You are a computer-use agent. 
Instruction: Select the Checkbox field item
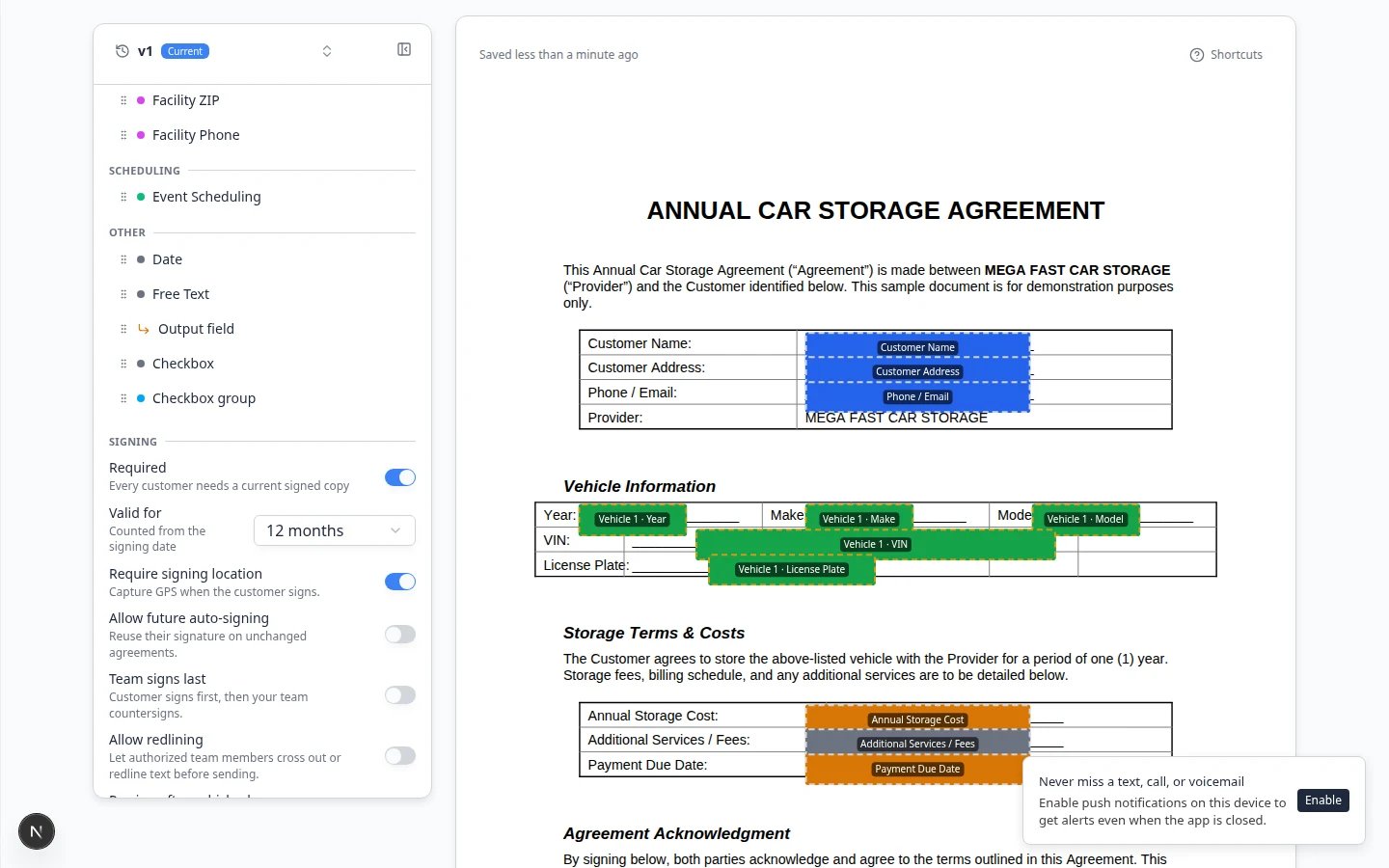[183, 364]
